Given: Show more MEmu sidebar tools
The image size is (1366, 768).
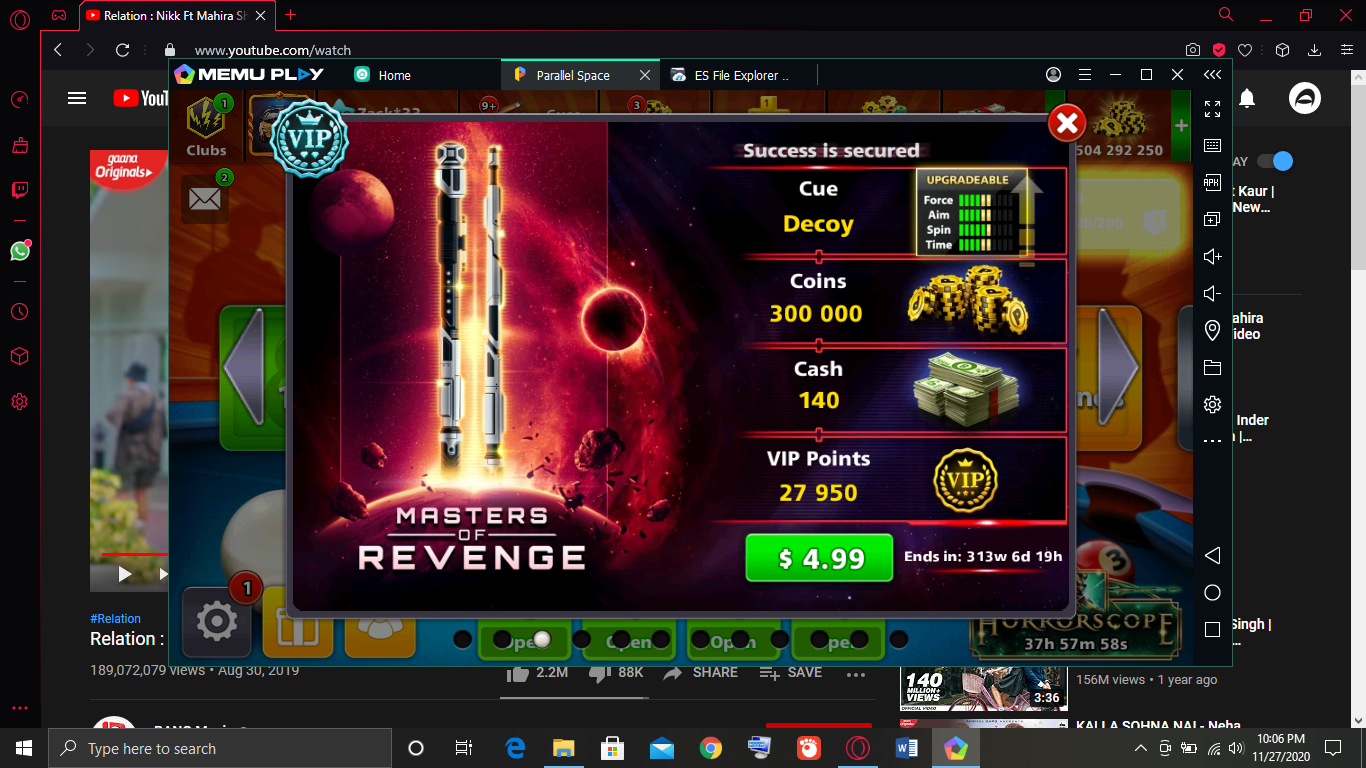Looking at the screenshot, I should (x=1212, y=440).
